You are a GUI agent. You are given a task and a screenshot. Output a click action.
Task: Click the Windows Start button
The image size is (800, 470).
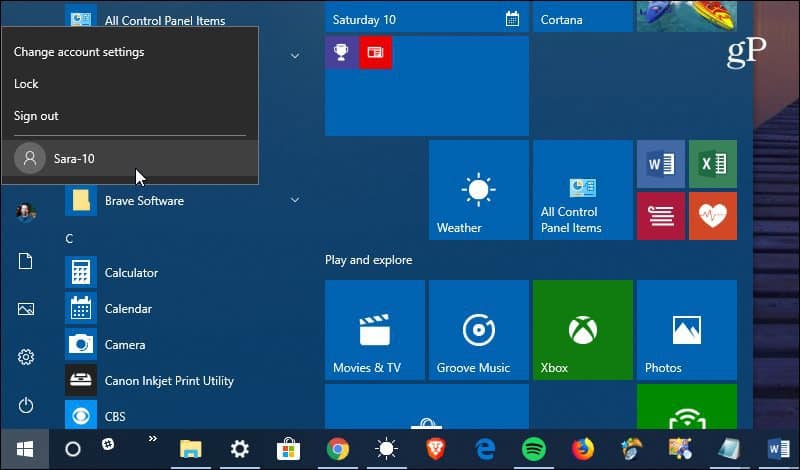[x=24, y=449]
